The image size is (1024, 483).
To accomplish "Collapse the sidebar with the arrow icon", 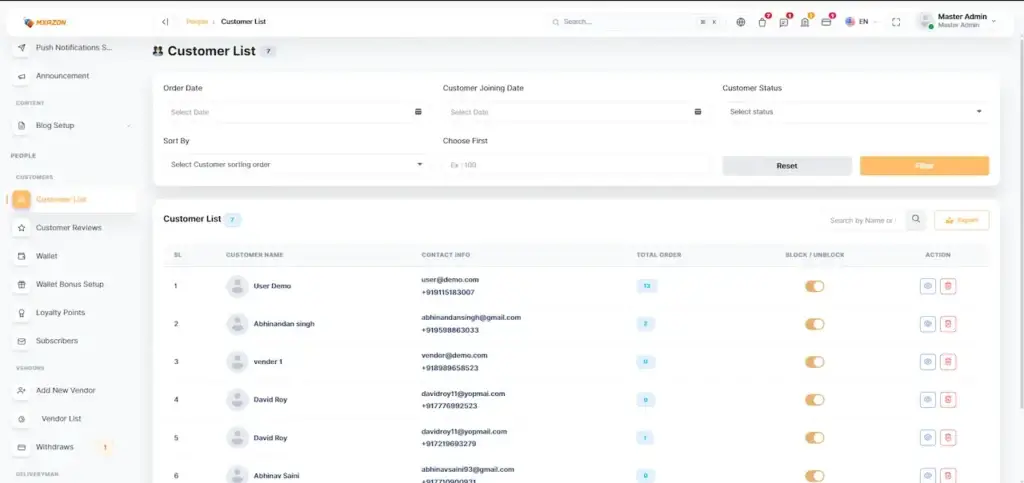I will click(165, 22).
